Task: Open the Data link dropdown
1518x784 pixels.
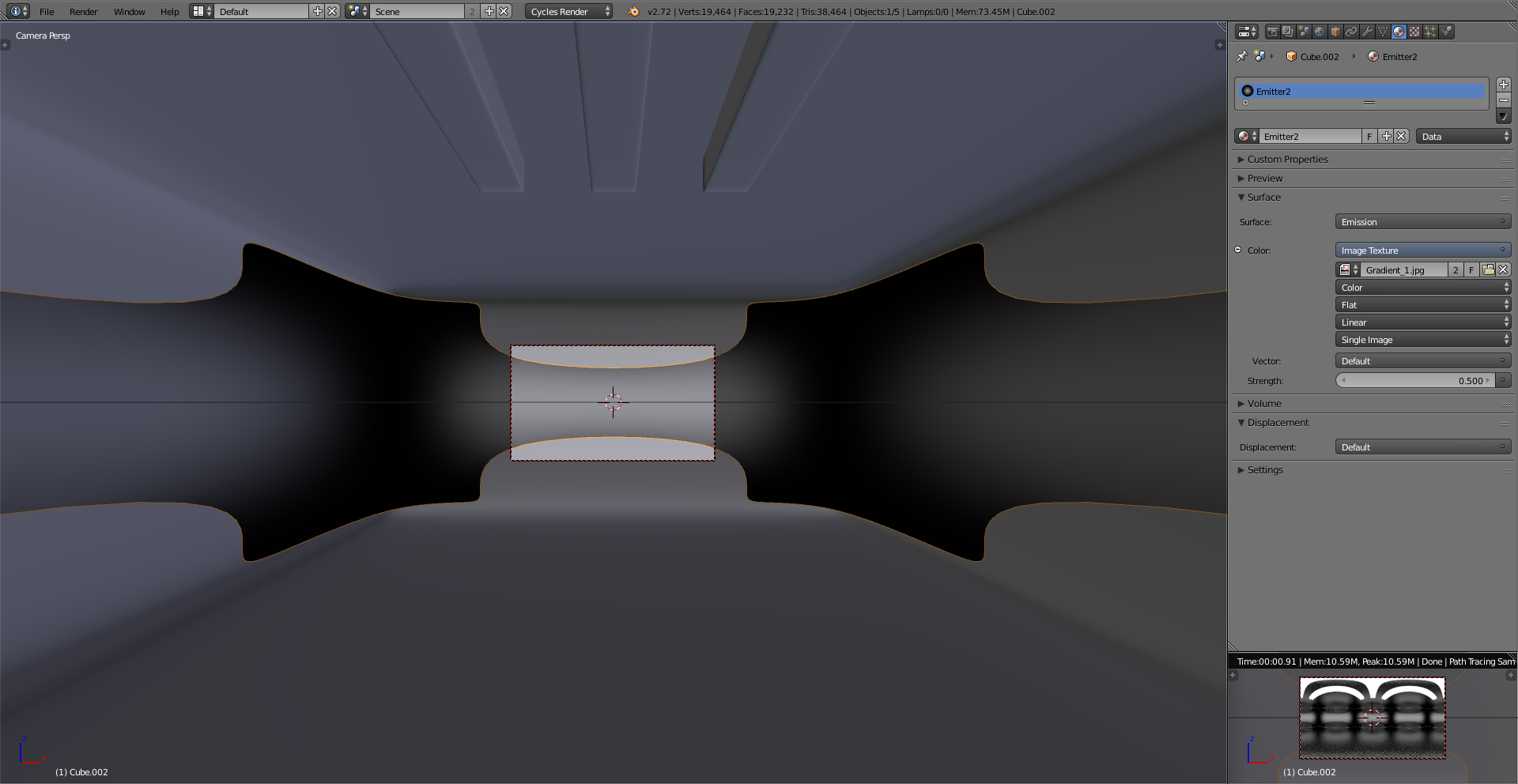Action: pos(1463,136)
